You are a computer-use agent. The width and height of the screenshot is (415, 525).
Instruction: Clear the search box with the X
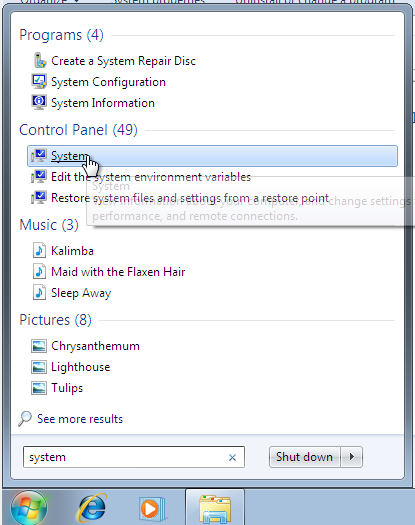(232, 457)
